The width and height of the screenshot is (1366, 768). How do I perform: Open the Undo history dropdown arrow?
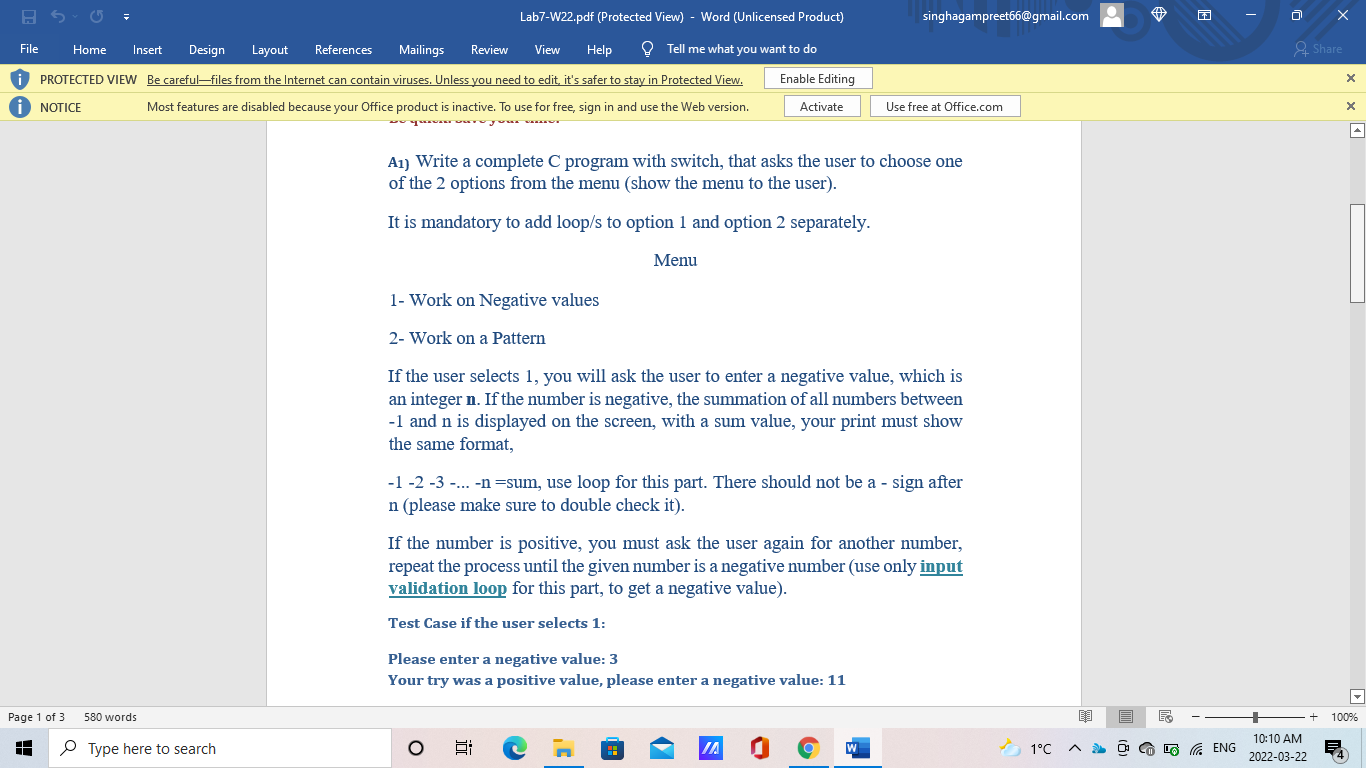[x=75, y=16]
